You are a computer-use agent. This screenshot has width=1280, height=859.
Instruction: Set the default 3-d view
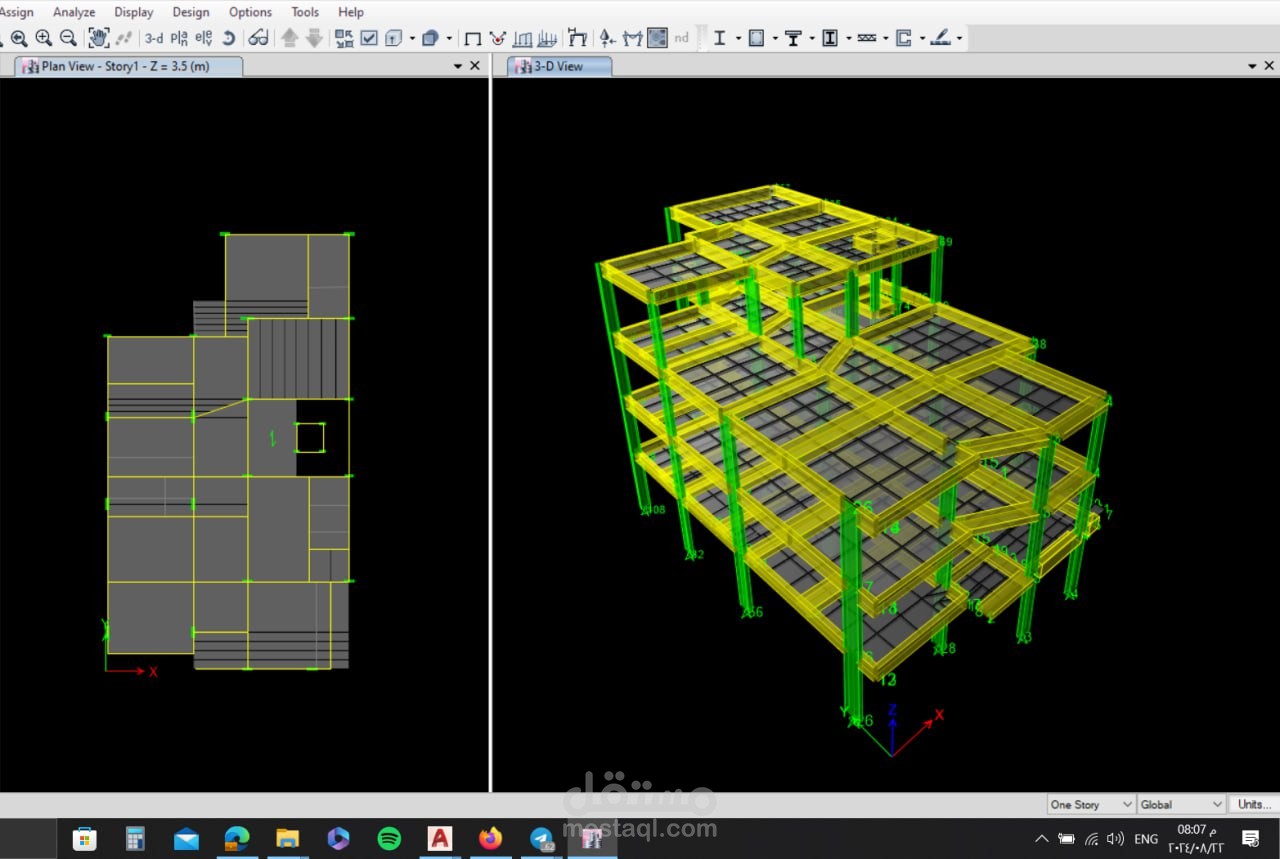pos(154,38)
